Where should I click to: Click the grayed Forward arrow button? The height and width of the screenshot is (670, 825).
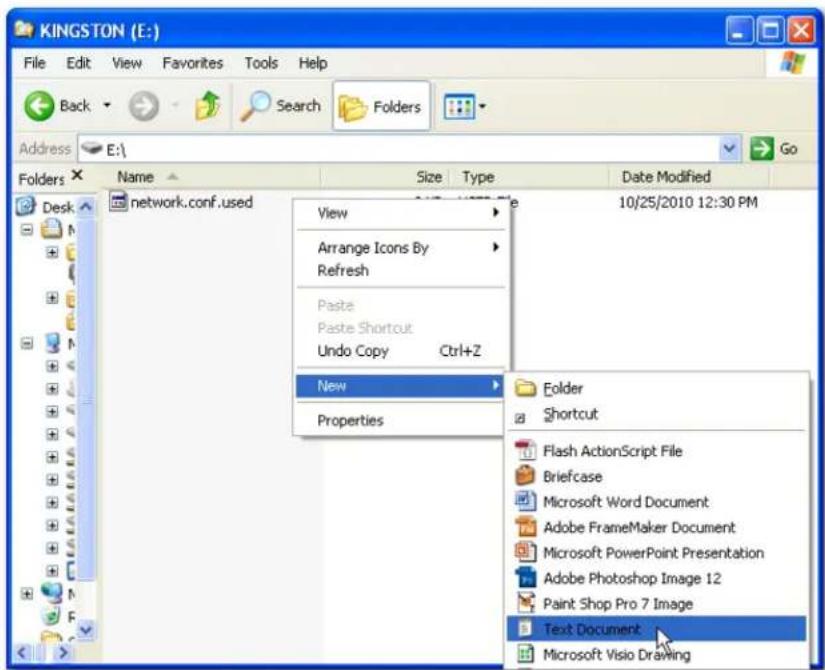pos(144,106)
